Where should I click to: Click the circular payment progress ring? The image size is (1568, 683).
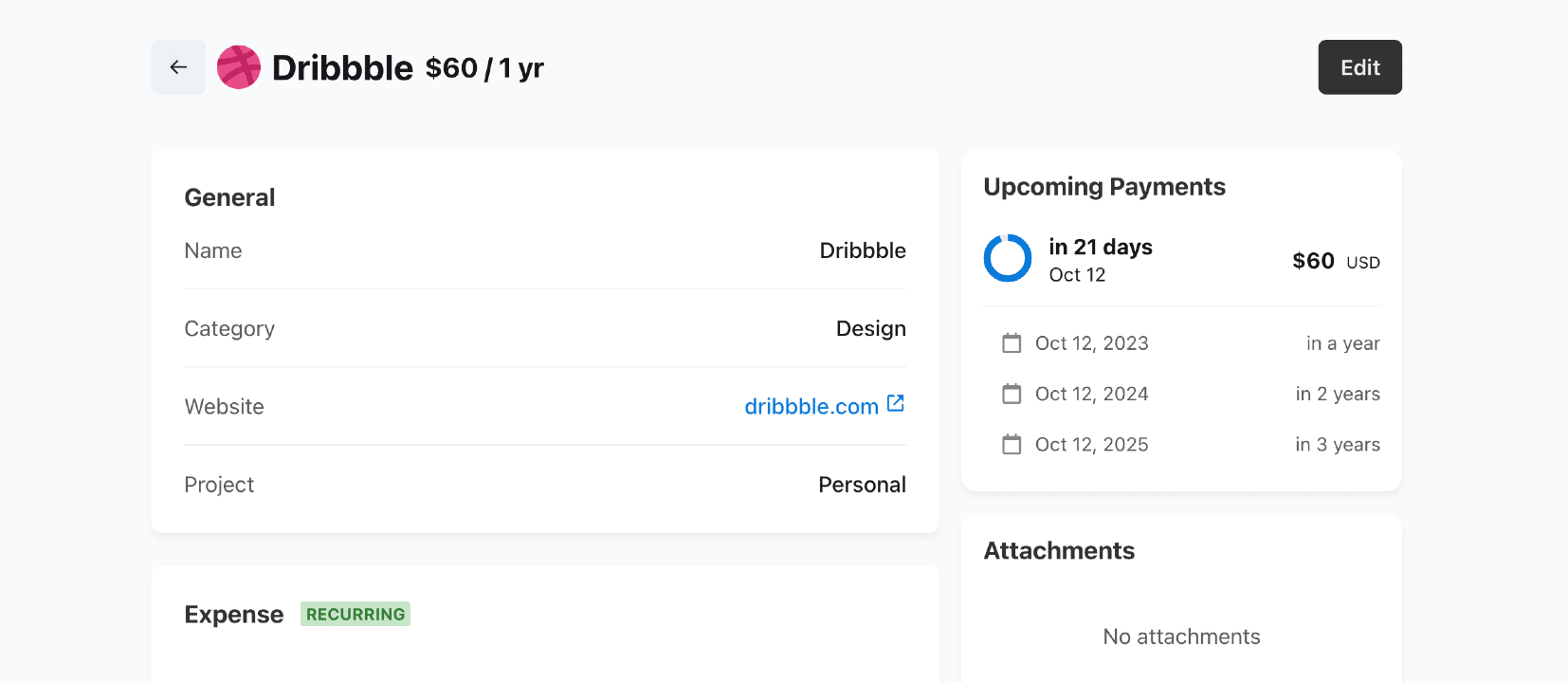coord(1008,258)
